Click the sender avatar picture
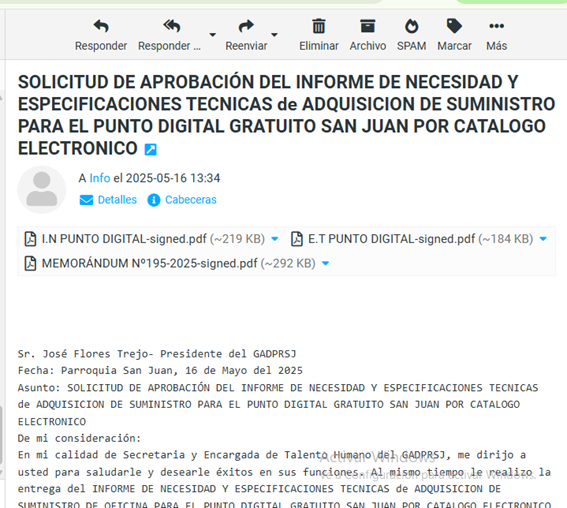The width and height of the screenshot is (567, 508). (x=42, y=189)
